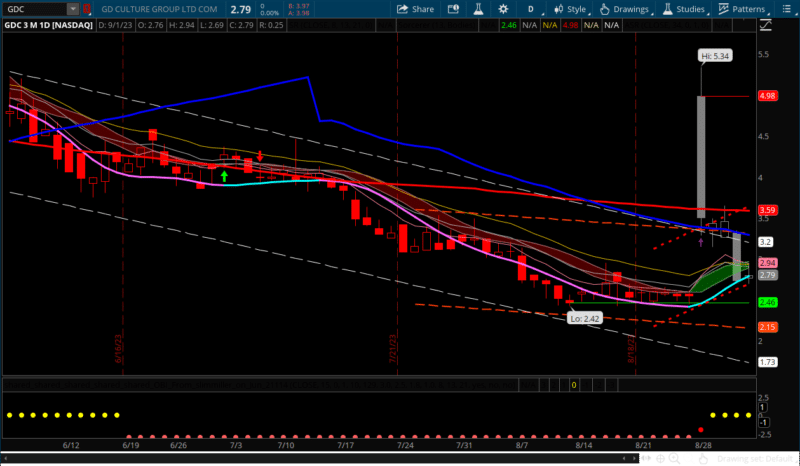Click the yellow 0 value in lower study header
Viewport: 800px width, 466px height.
coord(573,385)
